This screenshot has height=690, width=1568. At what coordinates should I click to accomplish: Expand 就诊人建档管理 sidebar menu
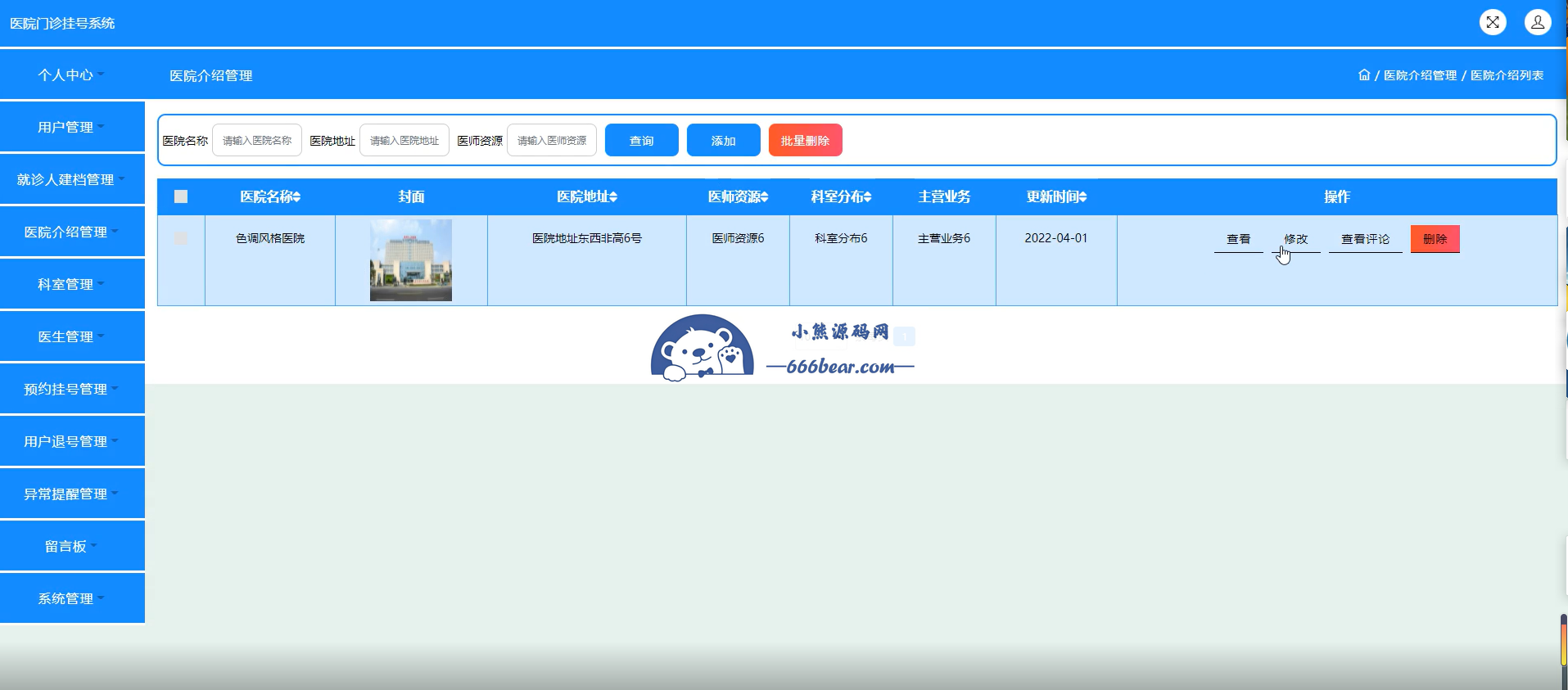[x=72, y=179]
